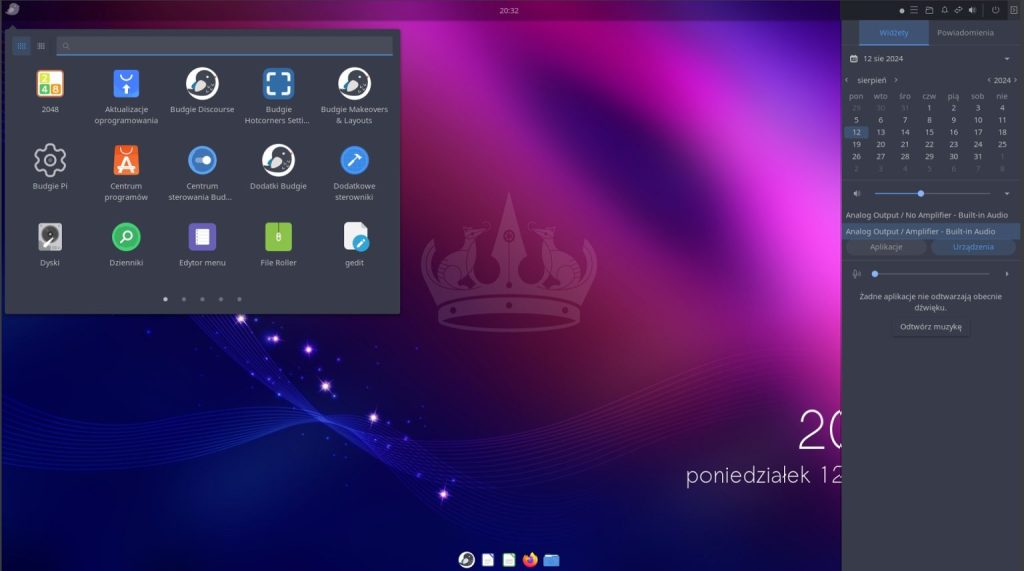Show the Aplikacje audio view

(886, 247)
